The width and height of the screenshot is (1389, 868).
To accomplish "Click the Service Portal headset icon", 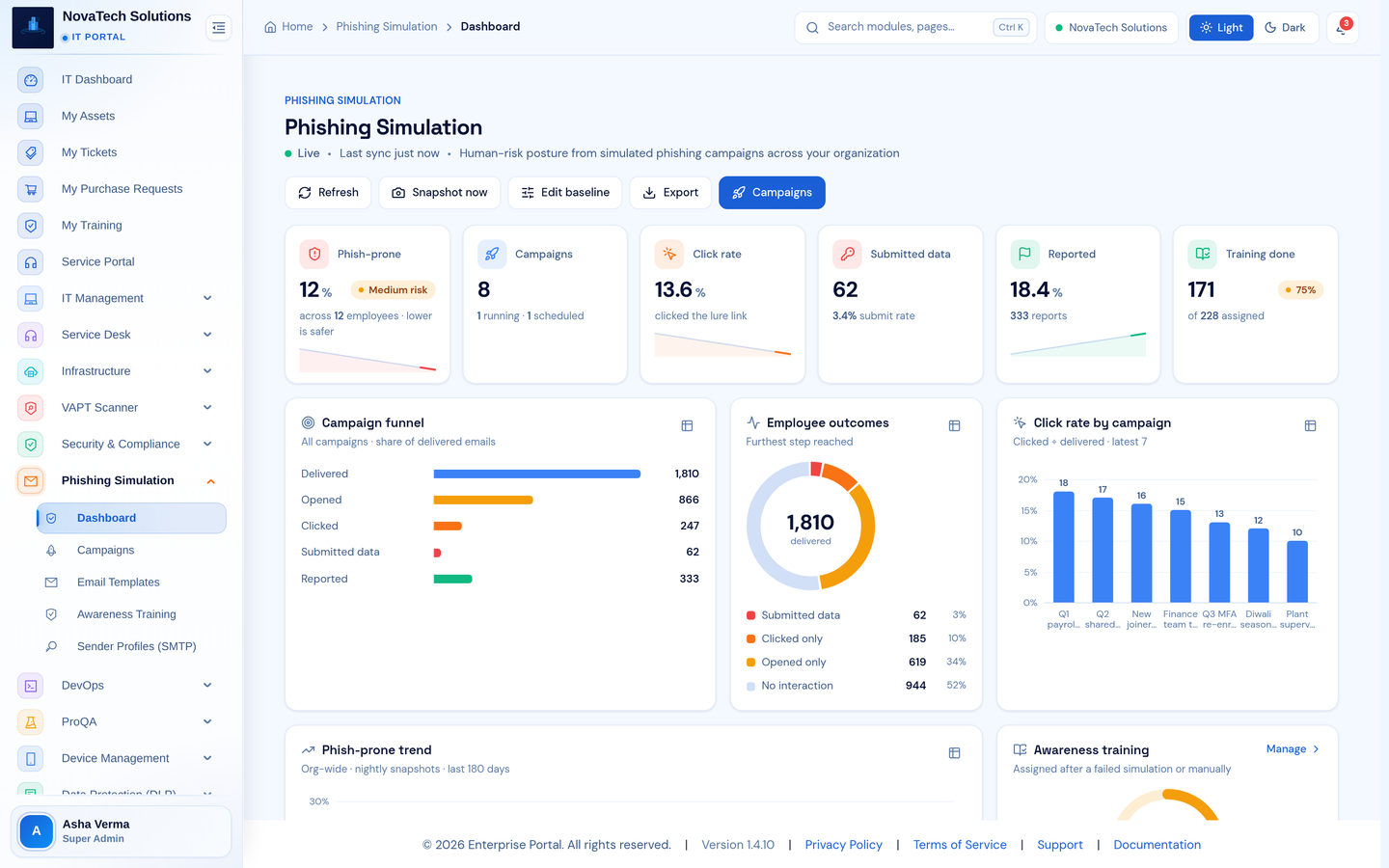I will (x=31, y=262).
